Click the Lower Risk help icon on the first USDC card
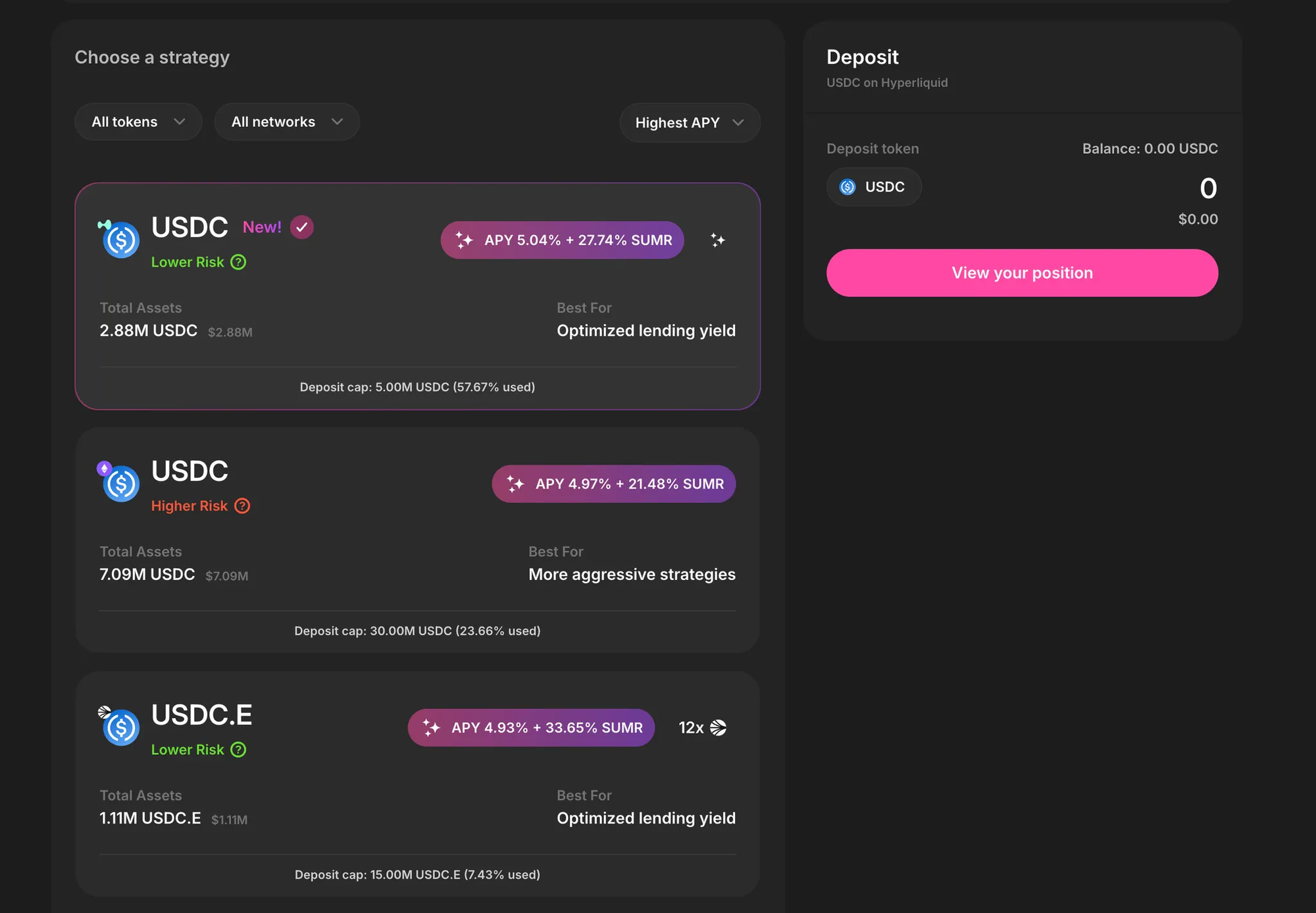The height and width of the screenshot is (913, 1316). pyautogui.click(x=238, y=262)
